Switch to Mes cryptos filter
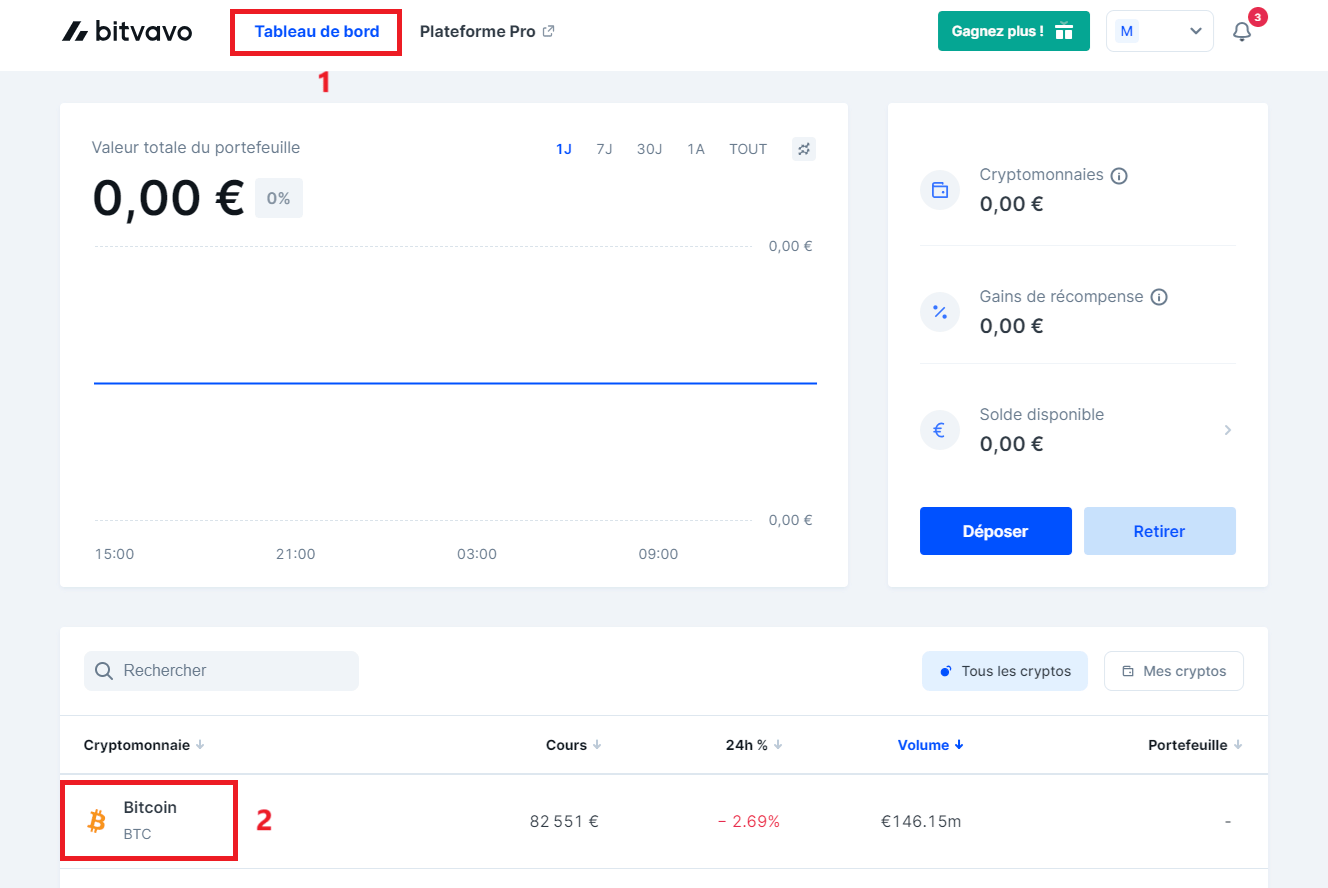The image size is (1328, 888). 1173,671
